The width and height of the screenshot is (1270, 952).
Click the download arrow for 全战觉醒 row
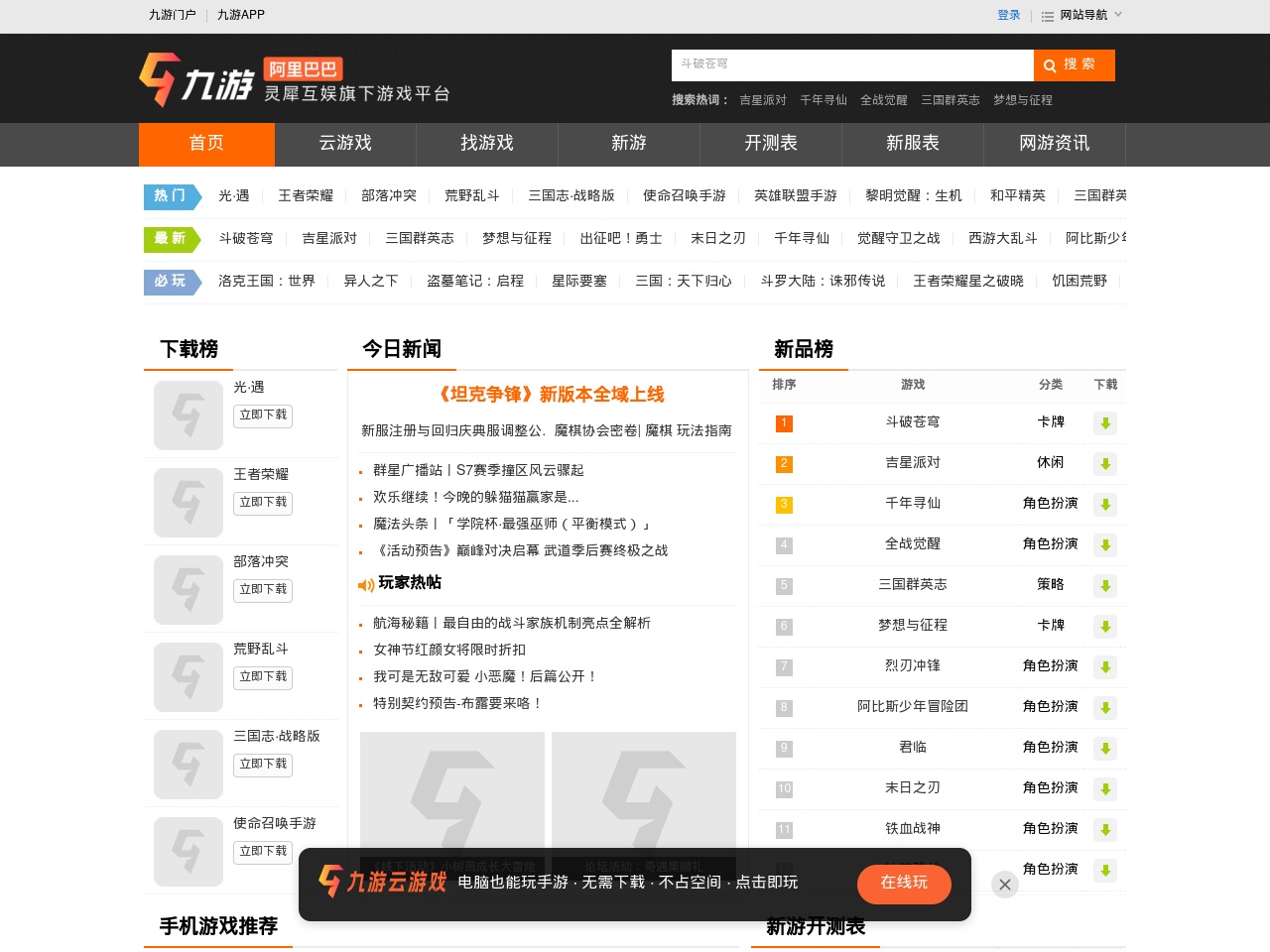click(x=1105, y=545)
